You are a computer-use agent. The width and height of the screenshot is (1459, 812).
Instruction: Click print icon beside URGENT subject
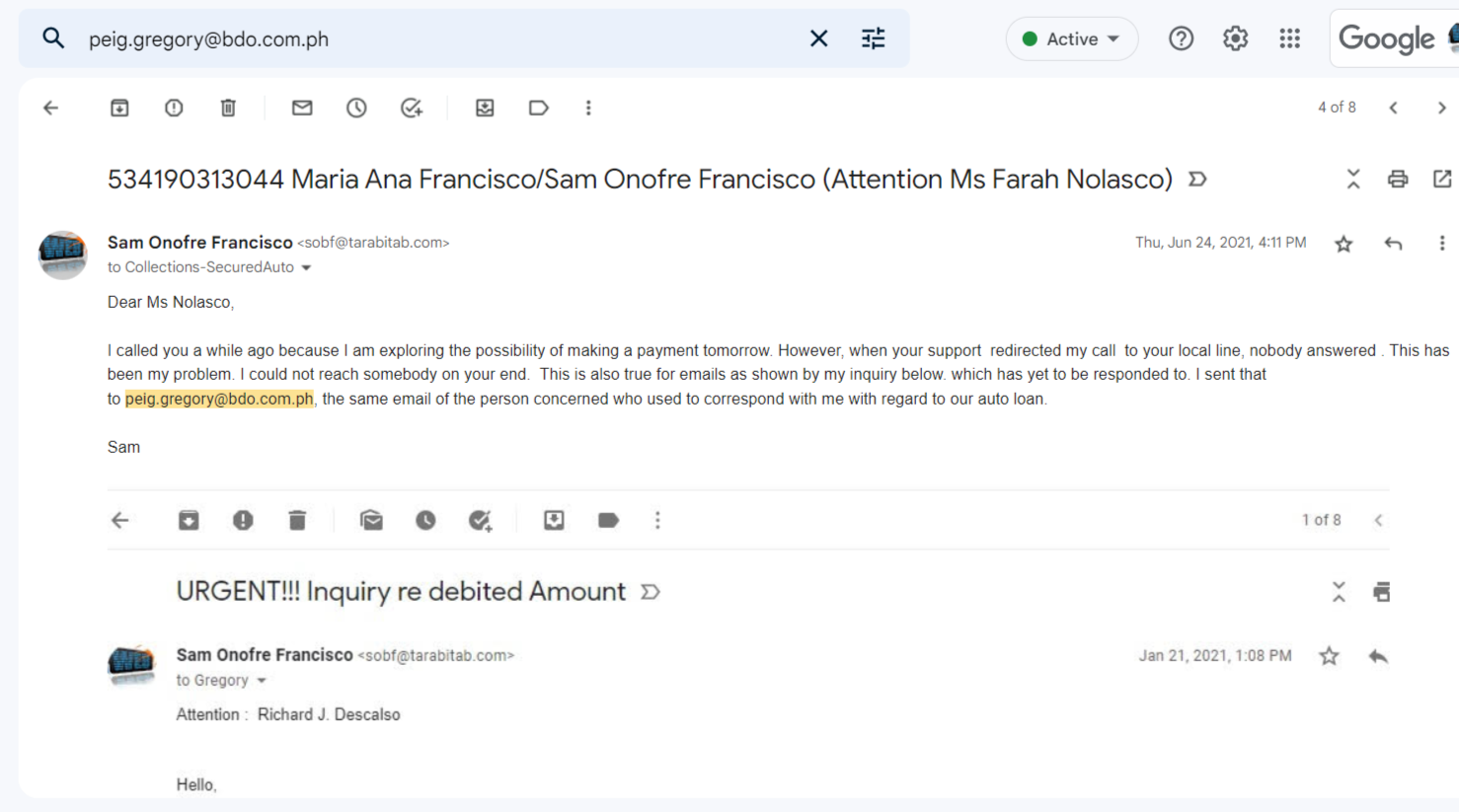click(x=1381, y=592)
